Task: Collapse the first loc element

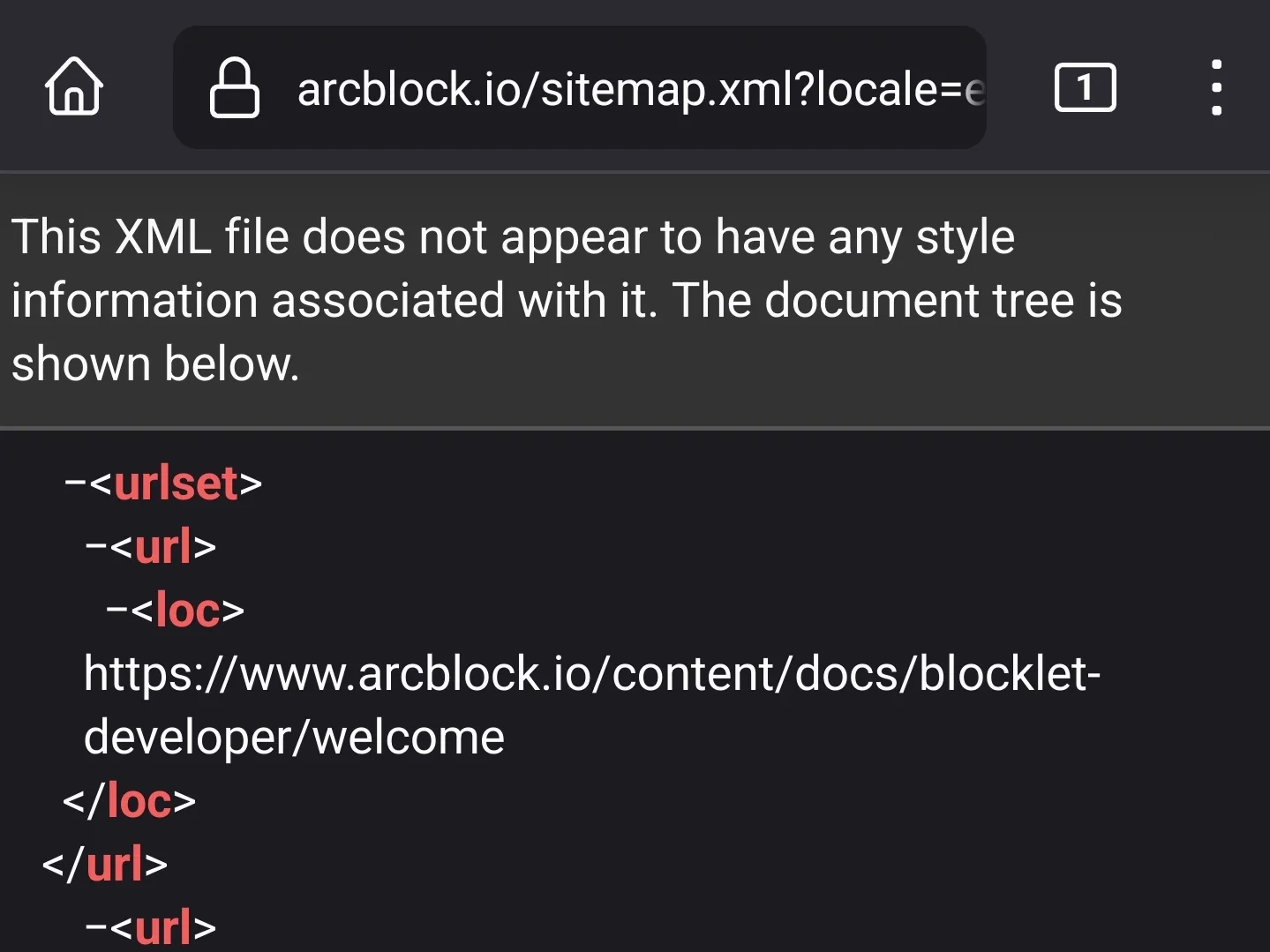Action: (x=117, y=611)
